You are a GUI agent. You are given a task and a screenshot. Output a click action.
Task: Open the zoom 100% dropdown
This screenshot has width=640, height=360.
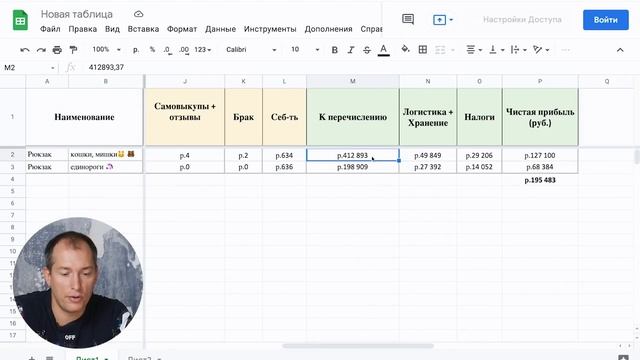(106, 49)
